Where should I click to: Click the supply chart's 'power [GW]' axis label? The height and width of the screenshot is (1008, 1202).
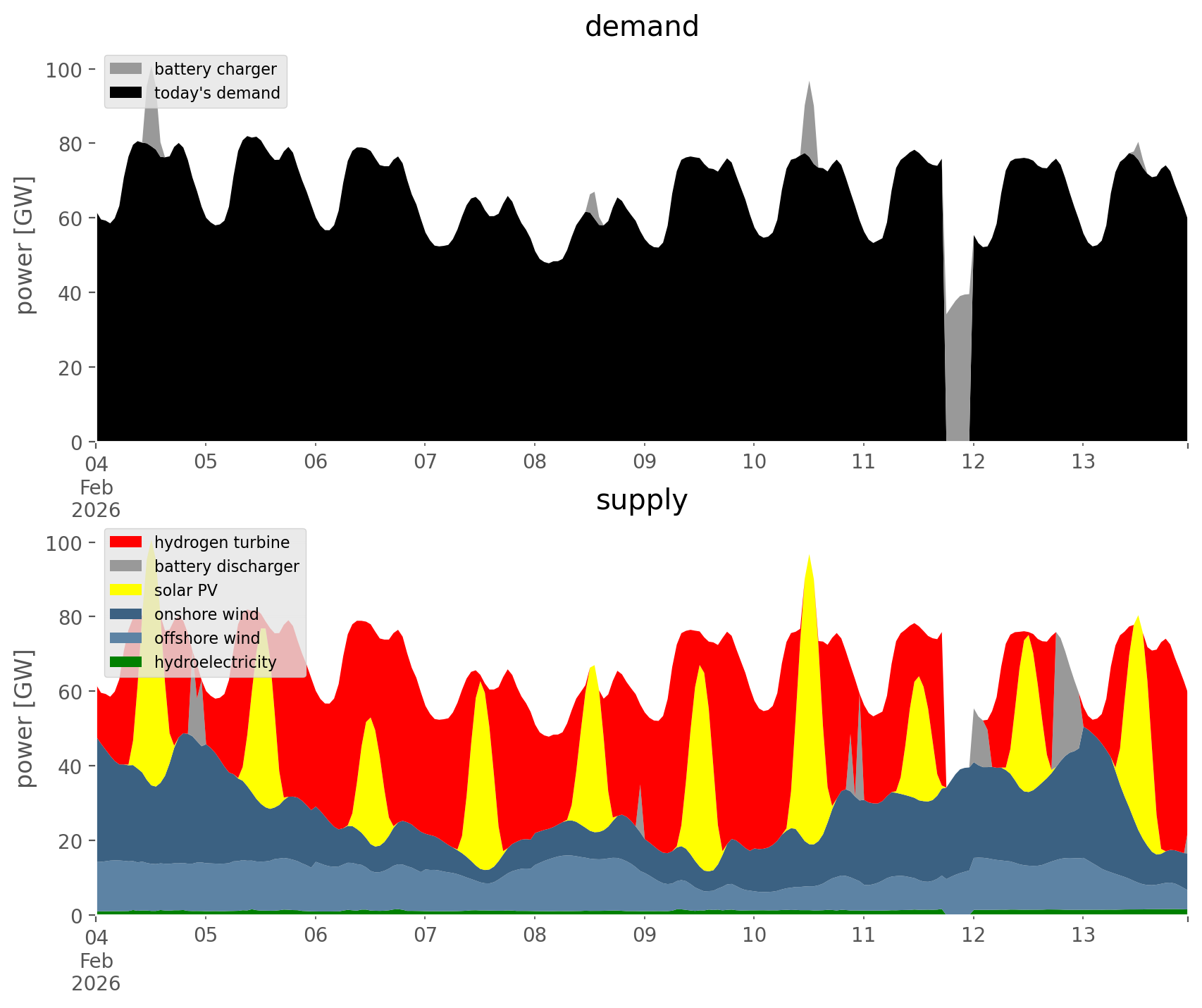[x=25, y=718]
